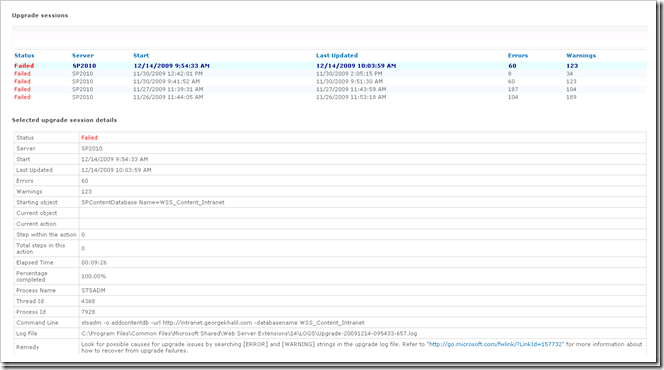Sort sessions by Last Updated header
664x370 pixels.
(x=337, y=55)
